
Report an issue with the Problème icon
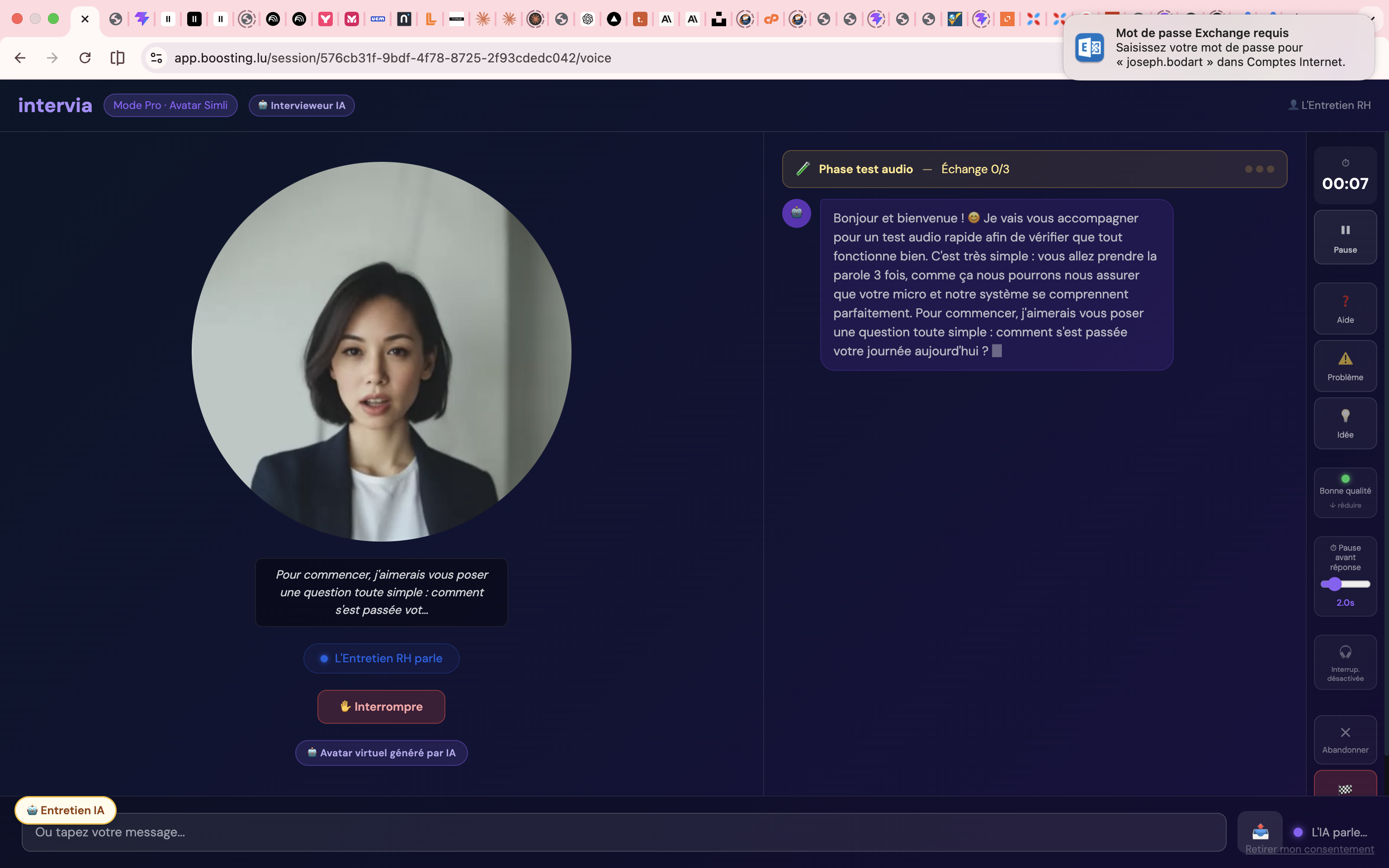1346,366
